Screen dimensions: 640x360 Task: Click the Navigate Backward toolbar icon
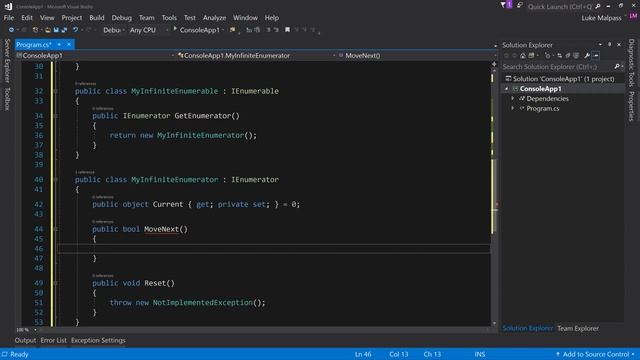click(11, 30)
